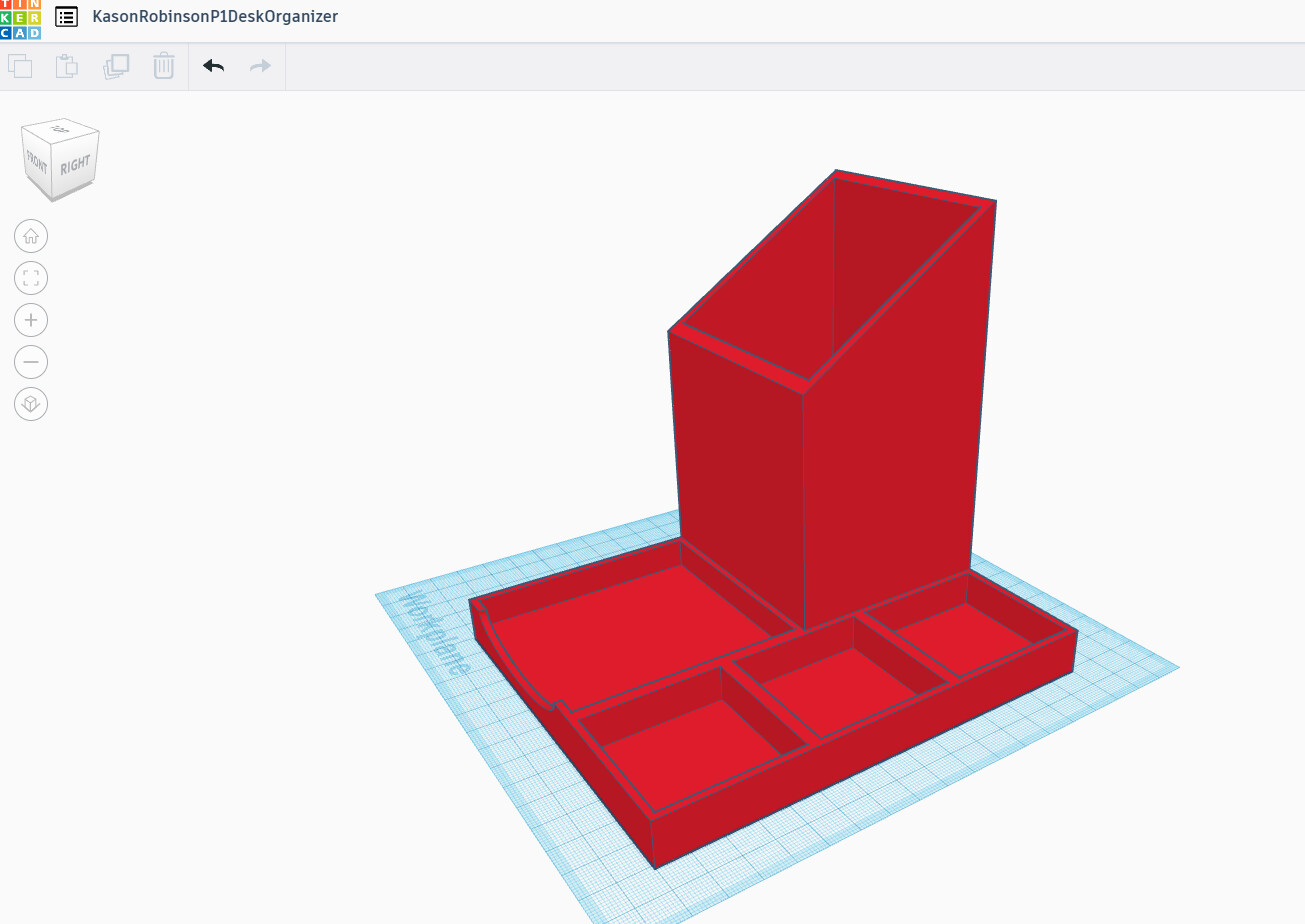Undo the last action
This screenshot has height=924, width=1305.
[213, 65]
